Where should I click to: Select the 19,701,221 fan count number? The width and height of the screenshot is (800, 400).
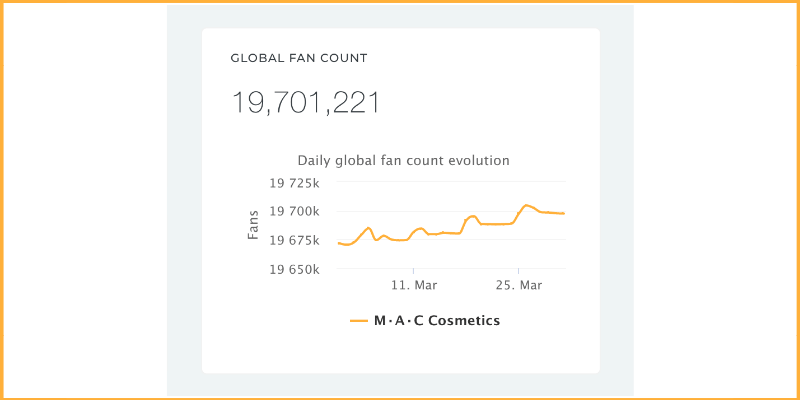tap(306, 102)
